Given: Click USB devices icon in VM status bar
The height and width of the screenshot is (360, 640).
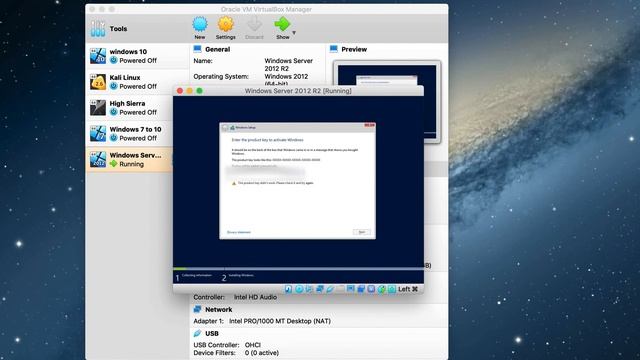Looking at the screenshot, I should [x=330, y=289].
